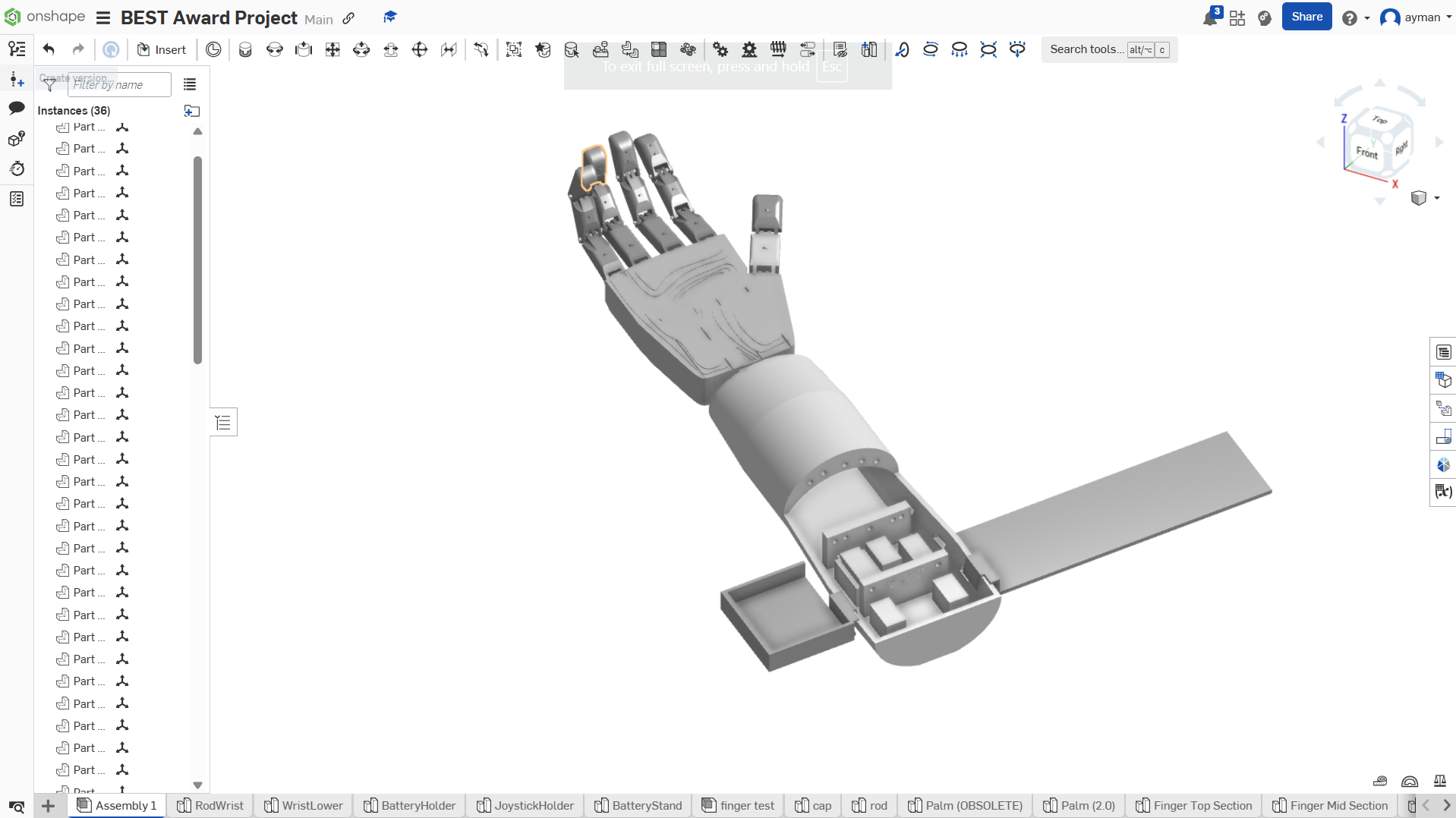Viewport: 1456px width, 818px height.
Task: Add a new tab with plus button
Action: tap(48, 806)
